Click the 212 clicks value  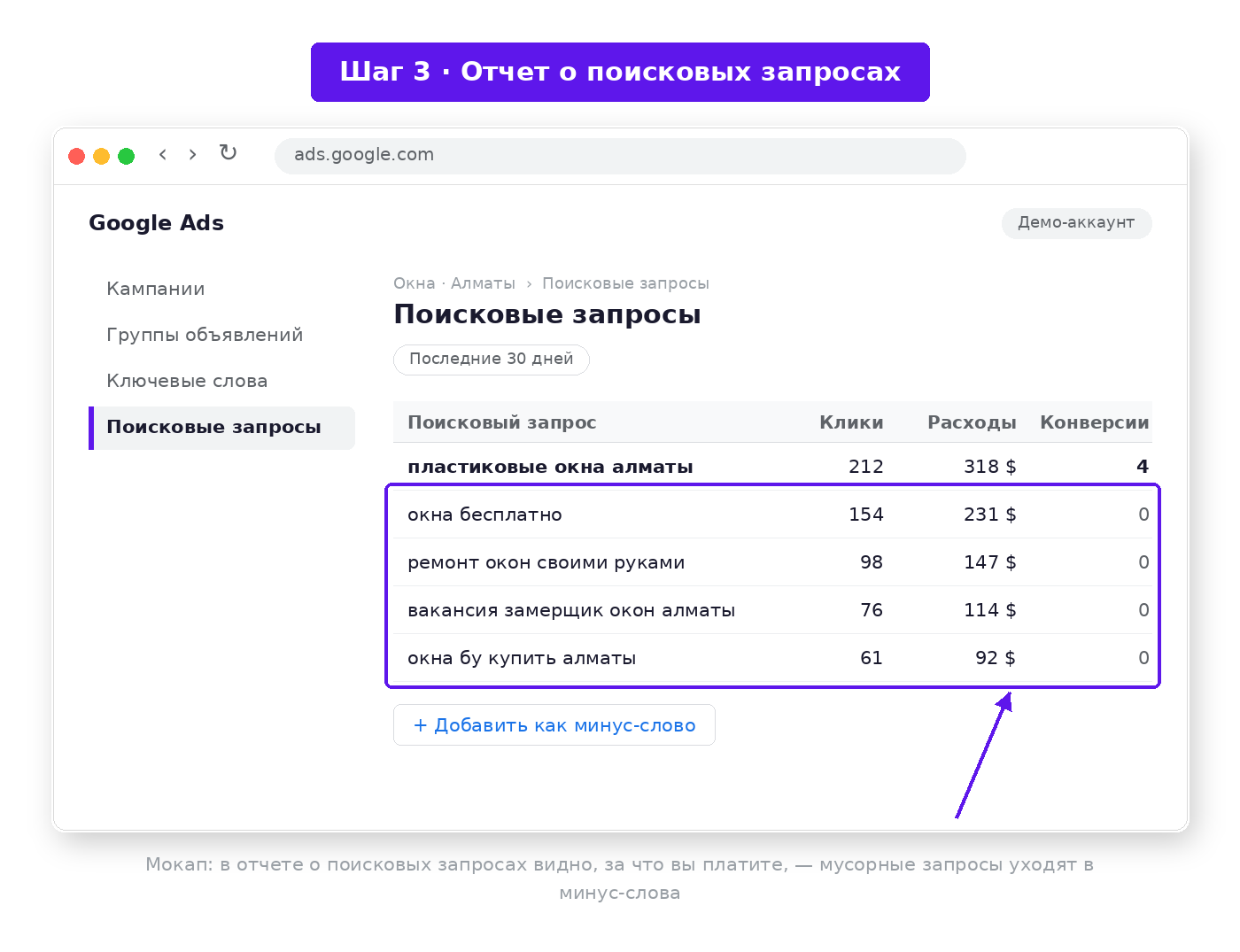866,467
